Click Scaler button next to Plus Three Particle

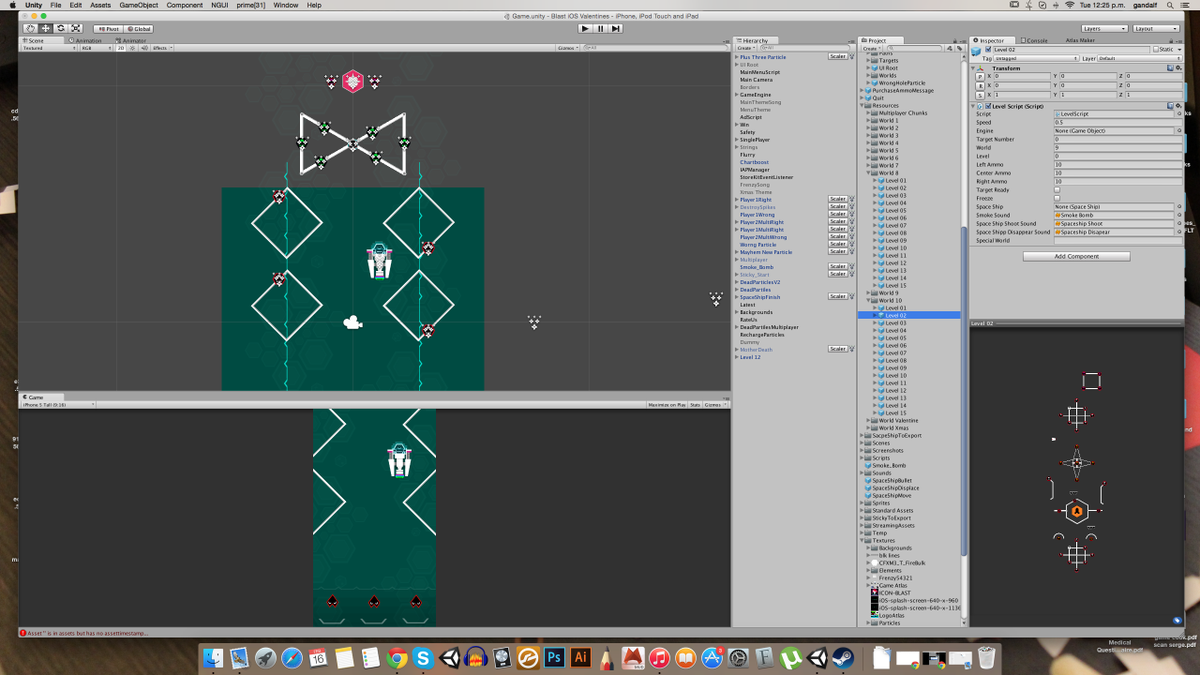838,56
